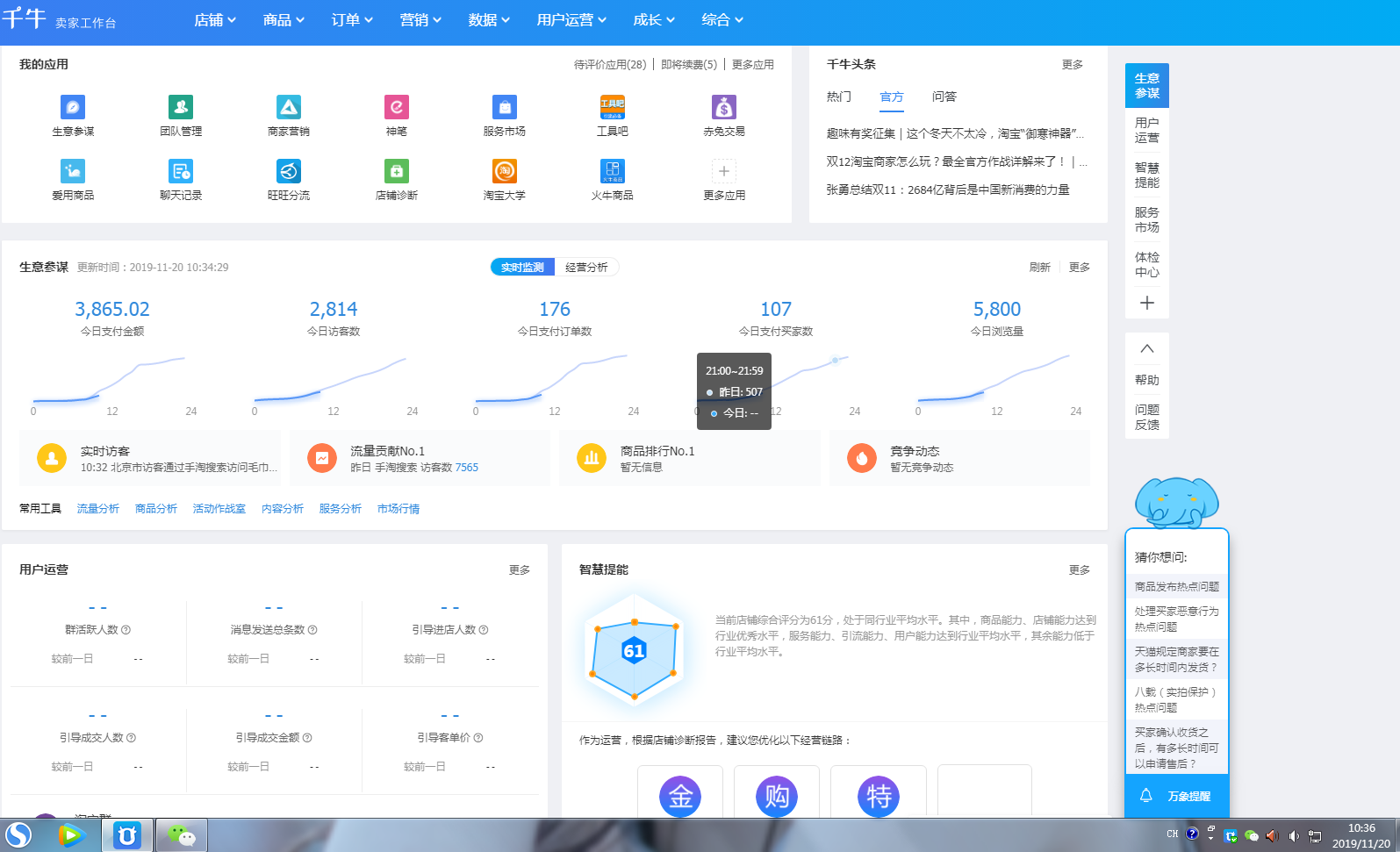1400x852 pixels.
Task: Expand the 订单 top menu
Action: pyautogui.click(x=352, y=20)
